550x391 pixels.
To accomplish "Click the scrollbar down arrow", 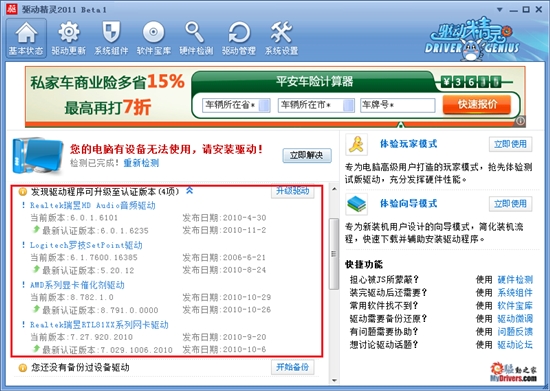I will pos(334,380).
